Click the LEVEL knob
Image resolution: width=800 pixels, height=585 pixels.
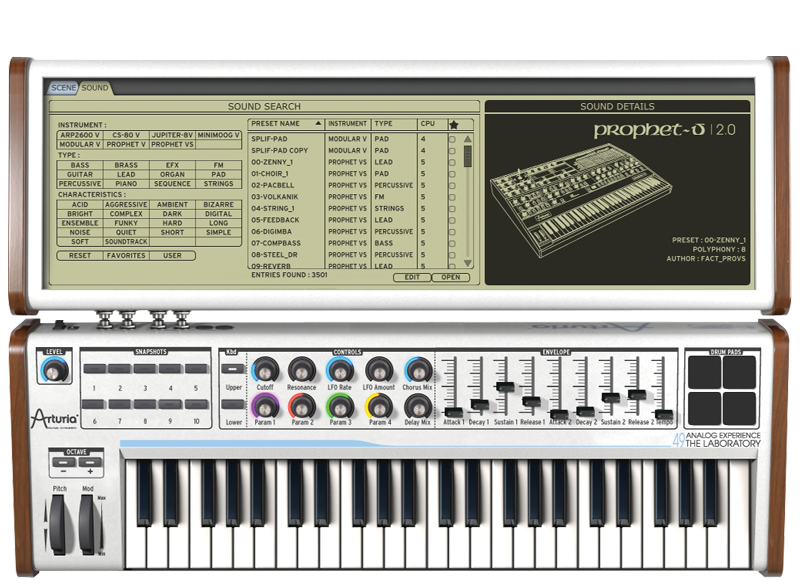click(54, 370)
